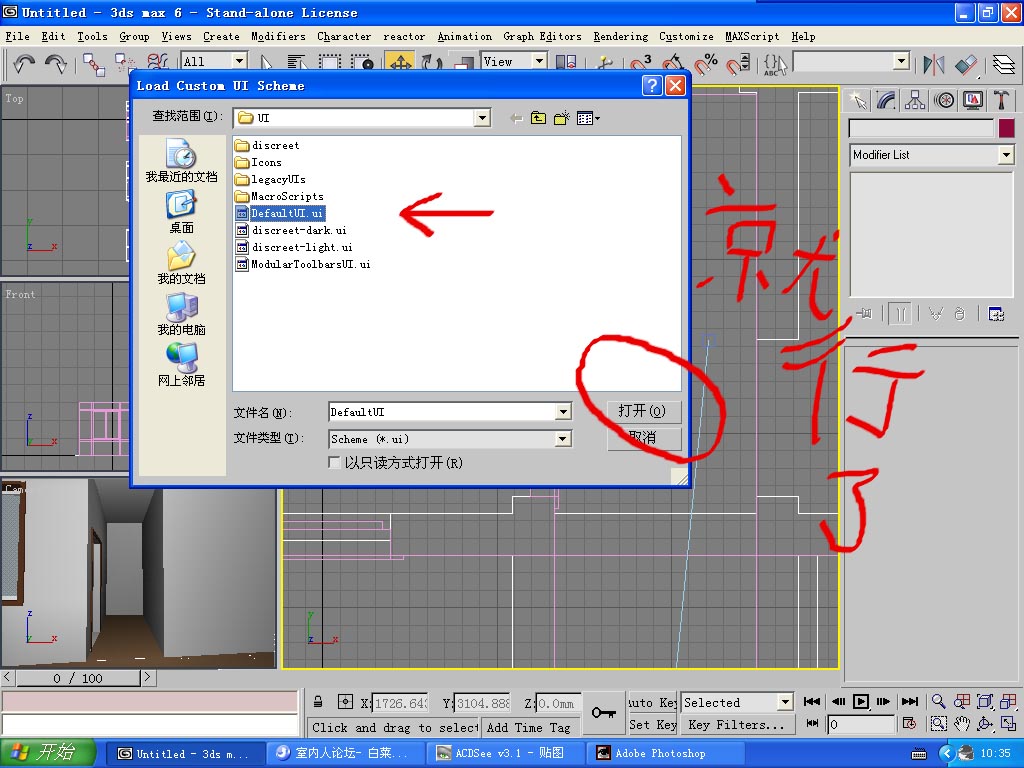Open the selection filter All dropdown

pos(240,61)
